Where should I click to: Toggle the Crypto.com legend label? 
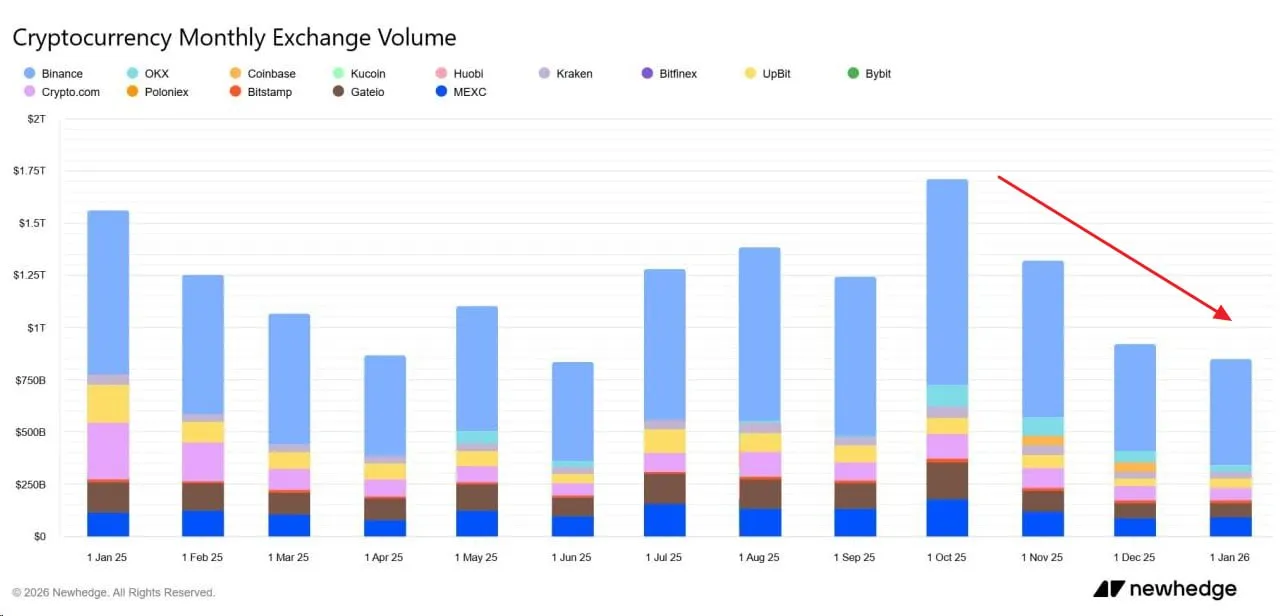pos(71,92)
